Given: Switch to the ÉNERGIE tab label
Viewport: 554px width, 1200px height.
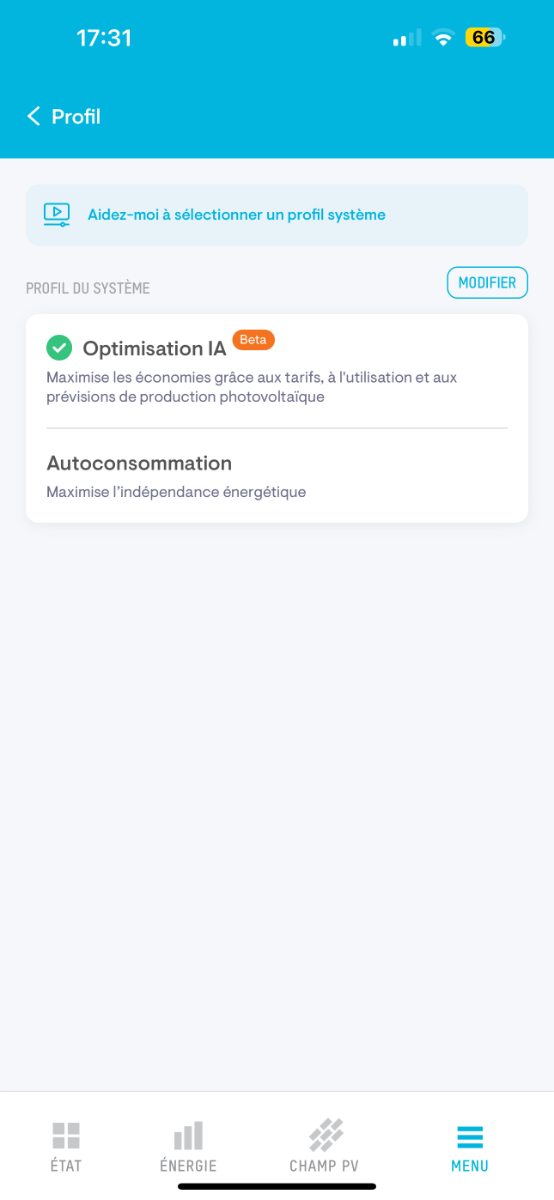Looking at the screenshot, I should [188, 1166].
